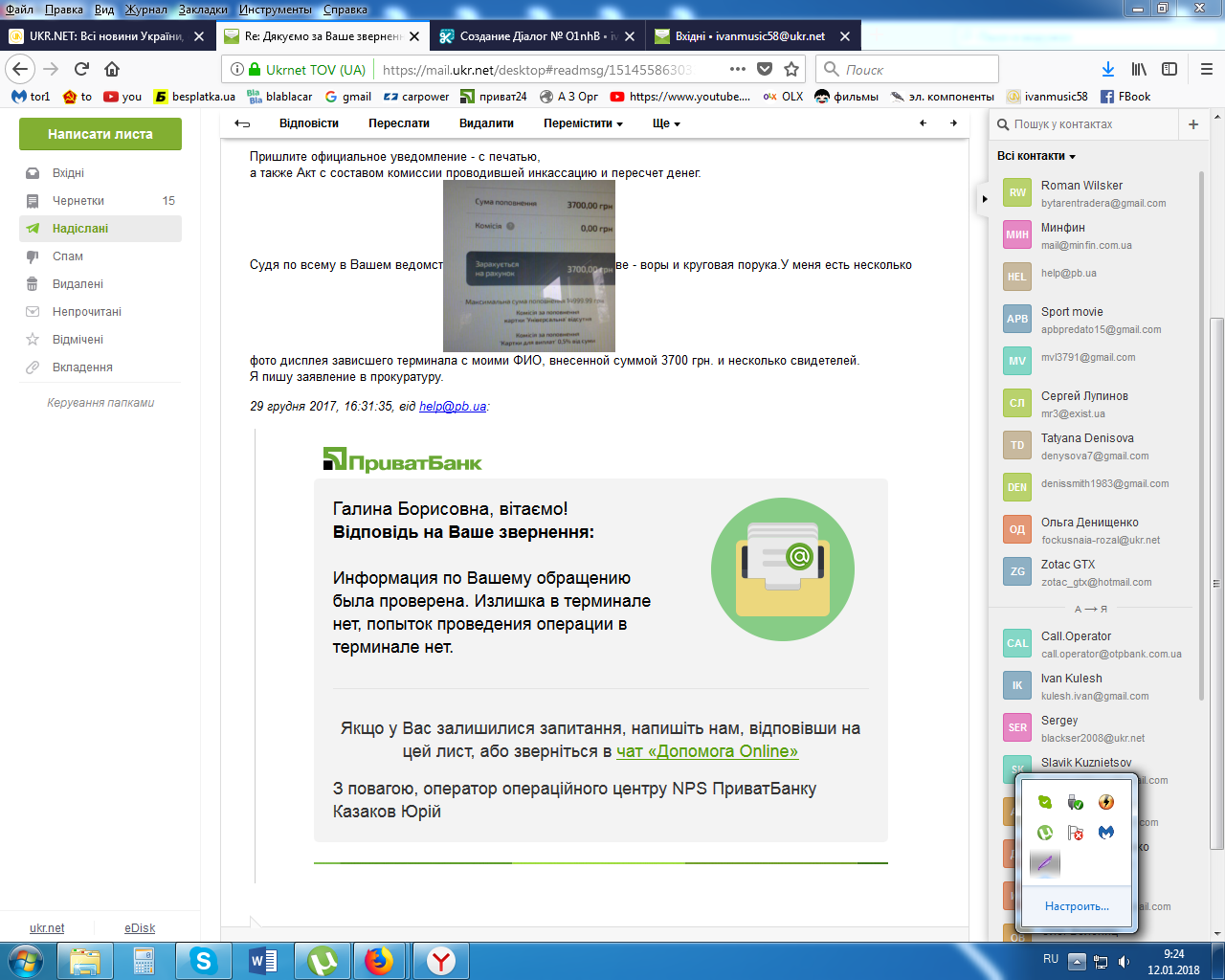Click the Firefox reload page icon
Image resolution: width=1225 pixels, height=980 pixels.
(x=81, y=69)
